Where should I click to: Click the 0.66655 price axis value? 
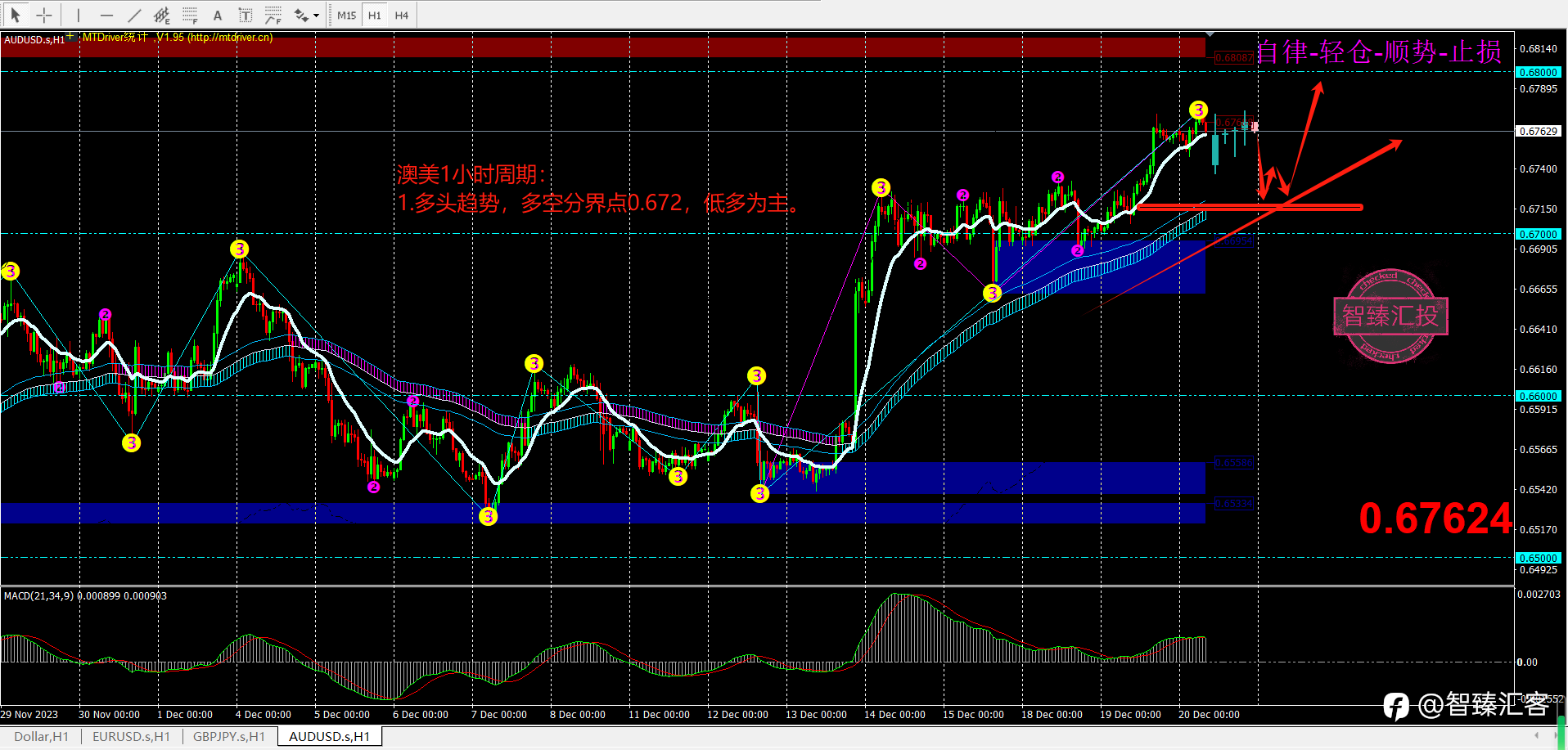click(x=1539, y=289)
